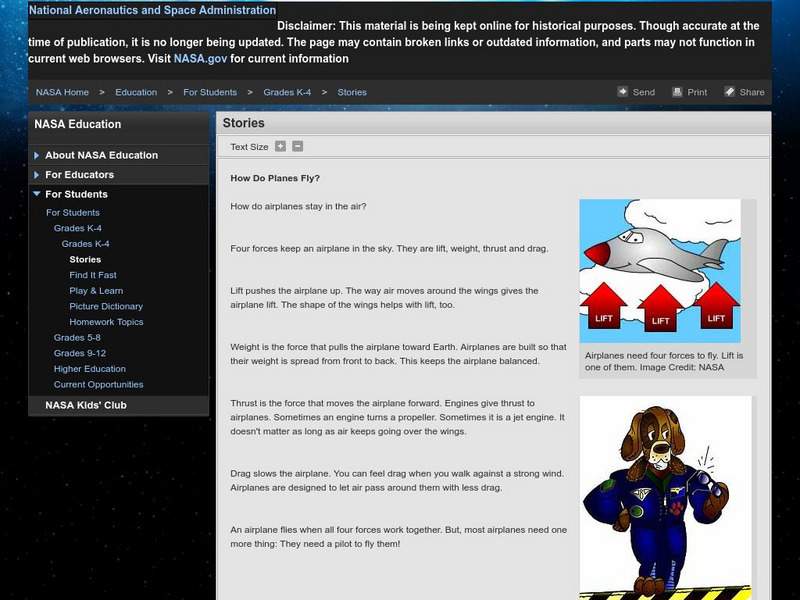Select For Educators in the sidebar

[x=80, y=174]
